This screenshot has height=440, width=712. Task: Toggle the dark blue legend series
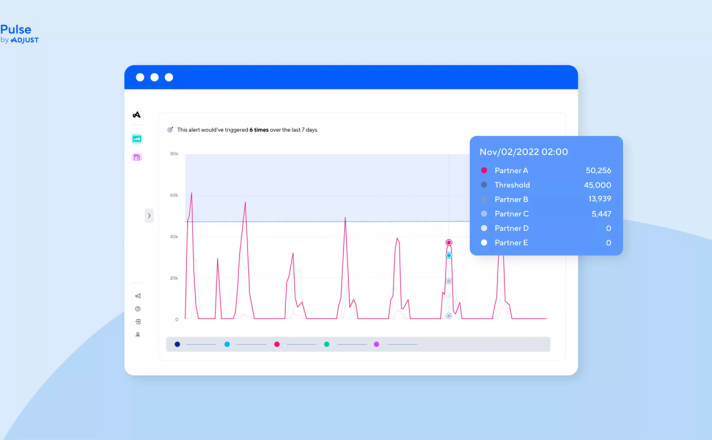(x=178, y=344)
